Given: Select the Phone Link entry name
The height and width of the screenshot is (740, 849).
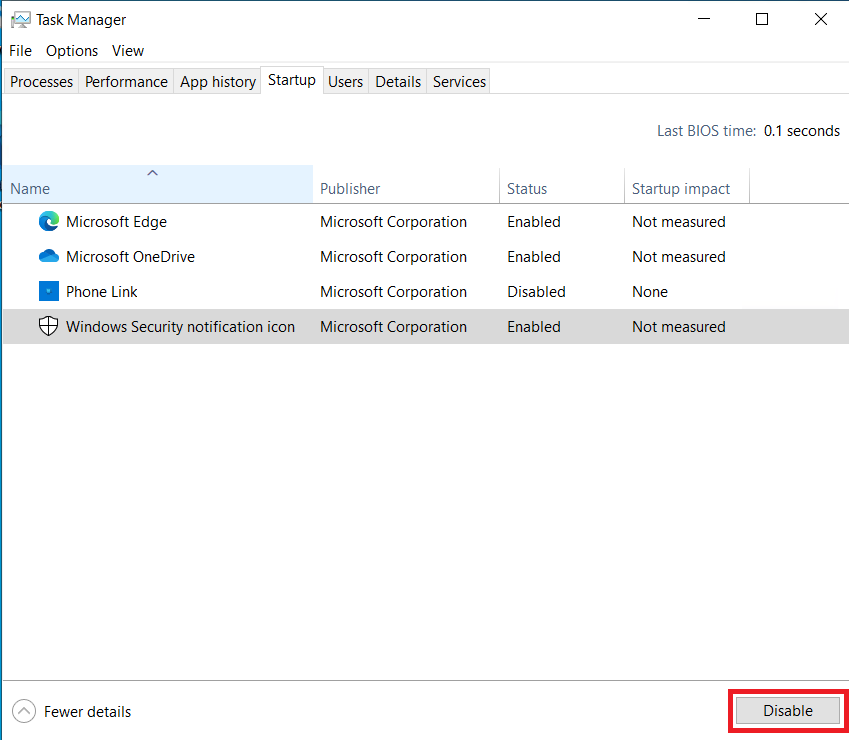Looking at the screenshot, I should pos(102,292).
